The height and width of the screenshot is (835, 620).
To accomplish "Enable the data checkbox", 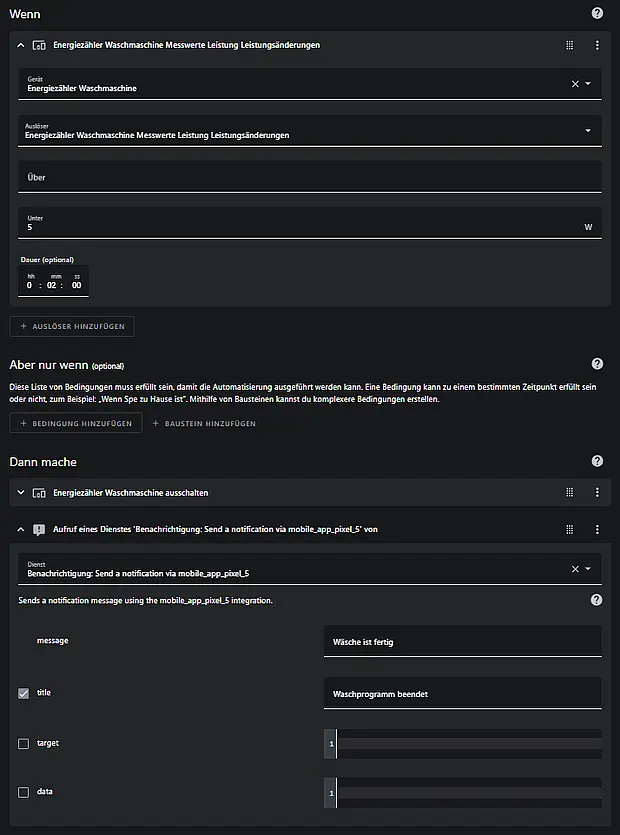I will (23, 792).
